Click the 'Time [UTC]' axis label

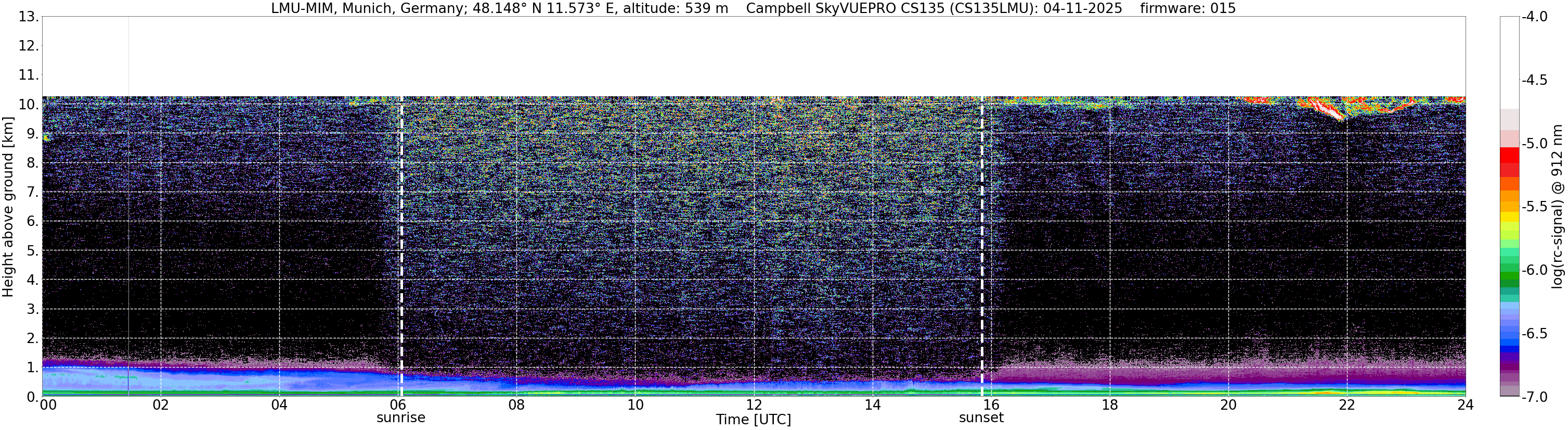click(754, 420)
